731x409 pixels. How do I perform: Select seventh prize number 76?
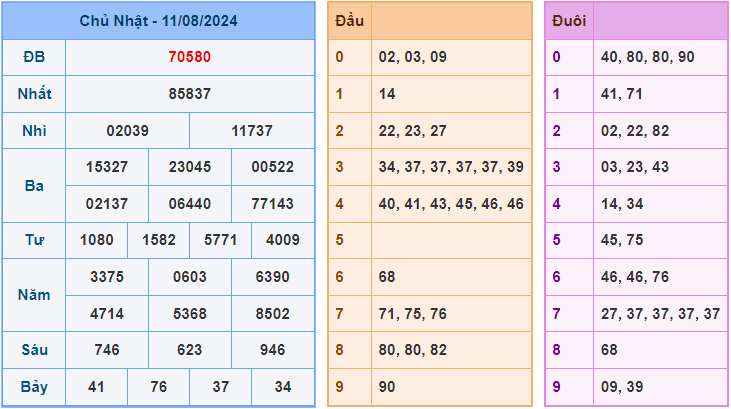click(x=158, y=387)
